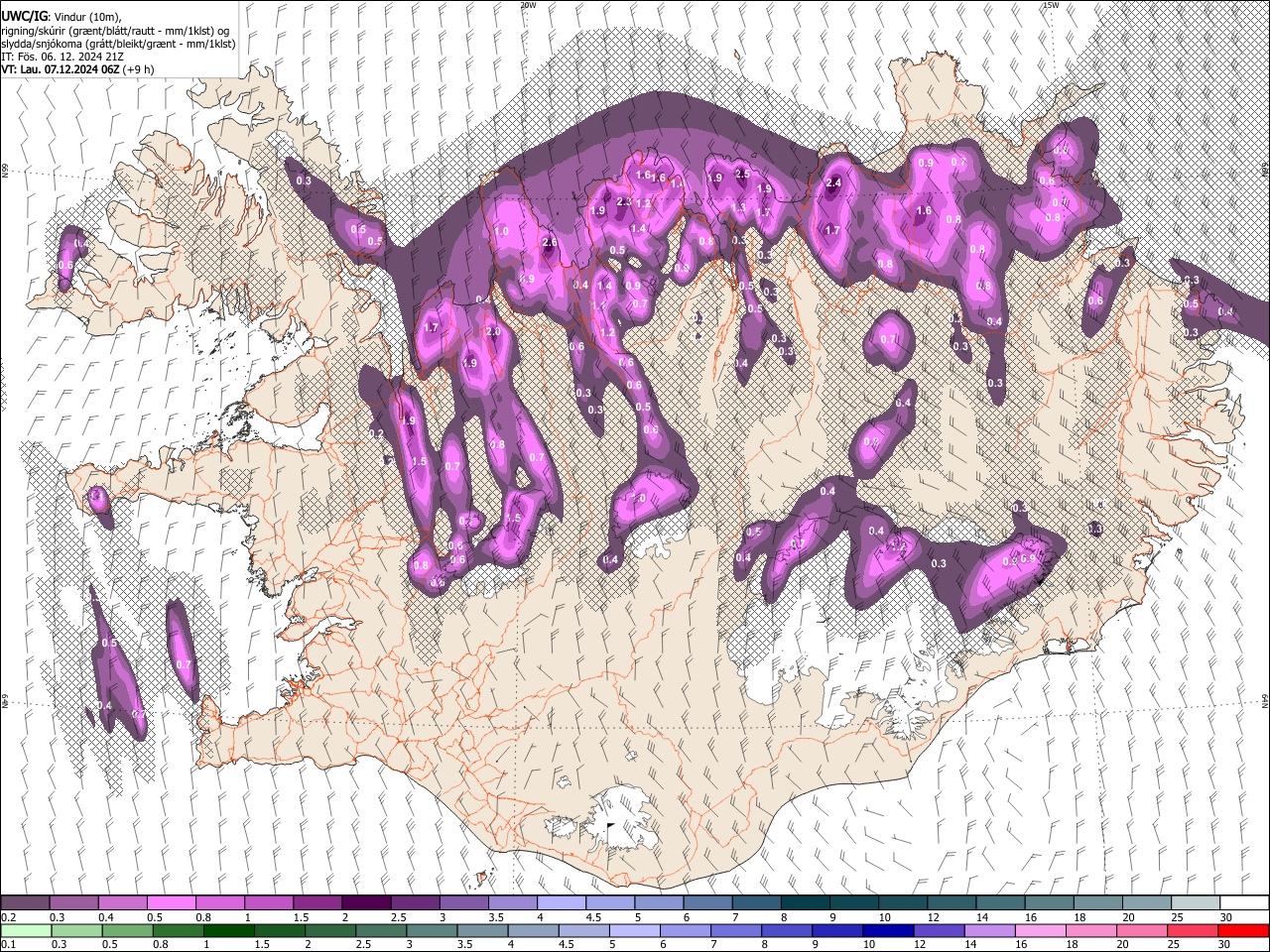Click the "2.6" precipitation value on map
Image resolution: width=1270 pixels, height=952 pixels.
point(550,243)
